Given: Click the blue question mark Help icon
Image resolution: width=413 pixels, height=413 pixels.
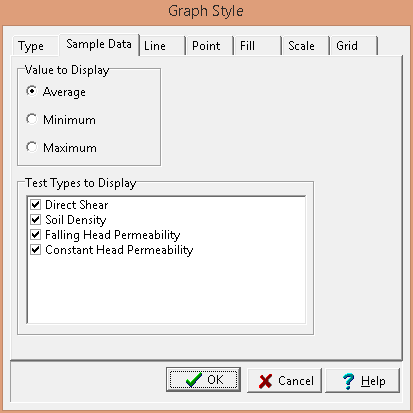Looking at the screenshot, I should (348, 381).
